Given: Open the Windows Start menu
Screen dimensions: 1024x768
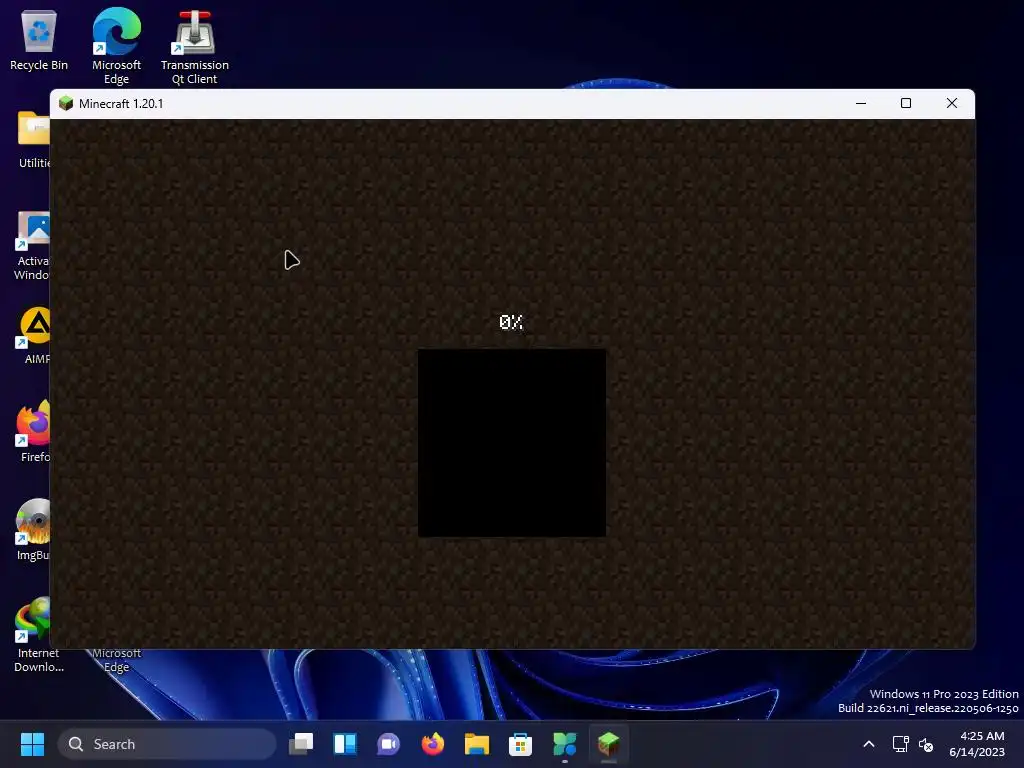Looking at the screenshot, I should 32,744.
